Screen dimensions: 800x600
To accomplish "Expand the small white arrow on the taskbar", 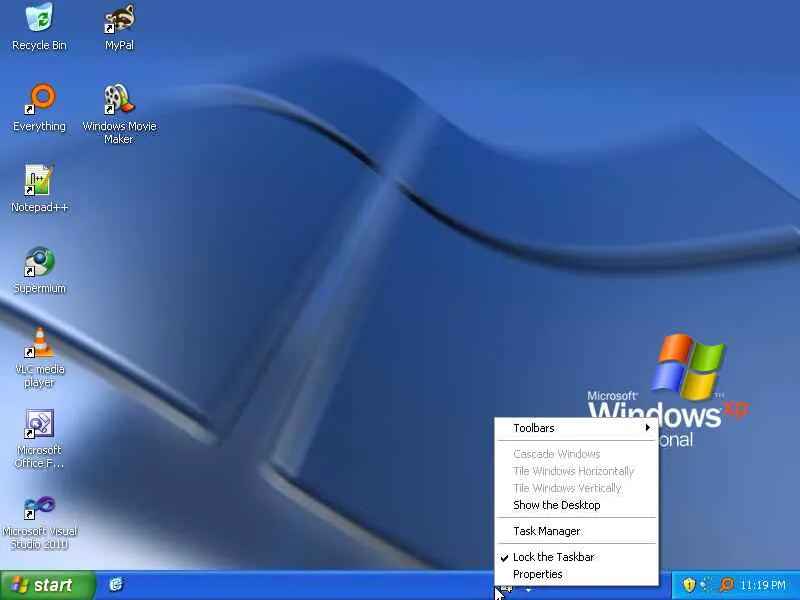I will 529,590.
